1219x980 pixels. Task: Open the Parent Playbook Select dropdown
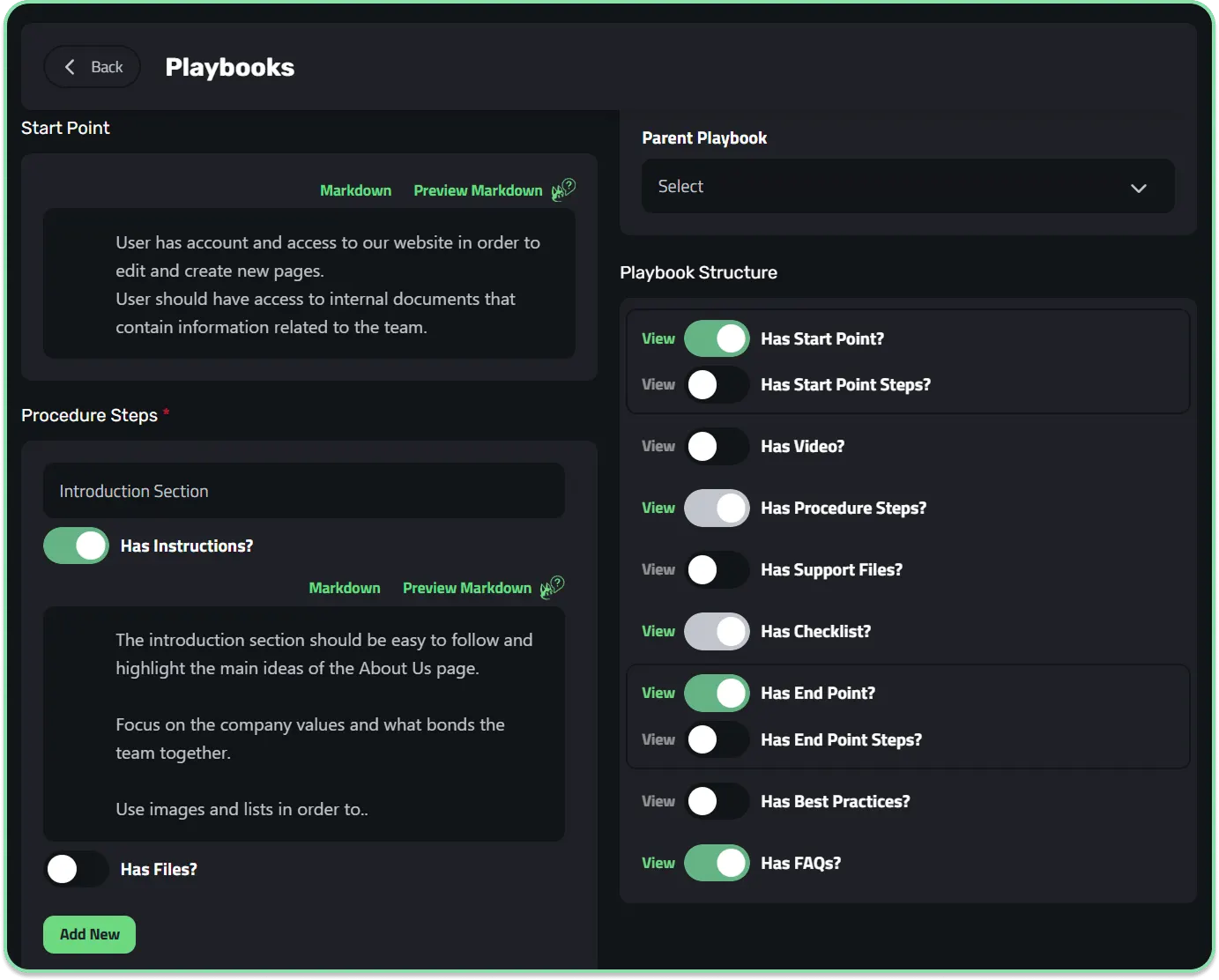pos(908,186)
